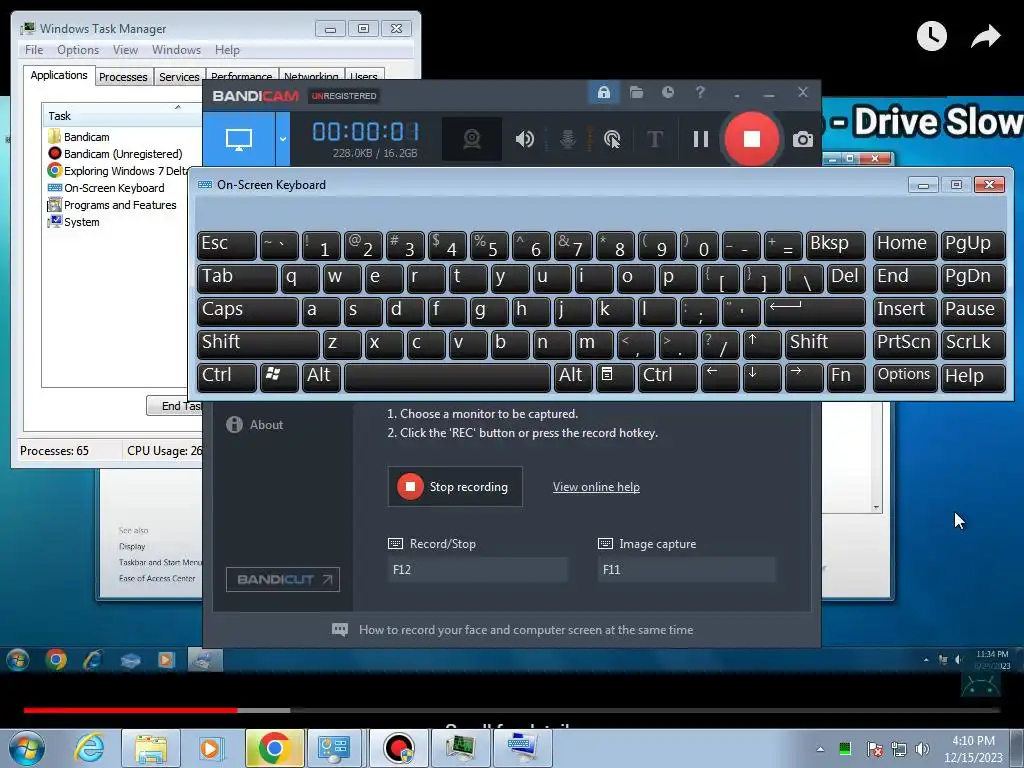This screenshot has height=768, width=1024.
Task: Click the left arrow key on On-Screen Keyboard
Action: pos(720,377)
